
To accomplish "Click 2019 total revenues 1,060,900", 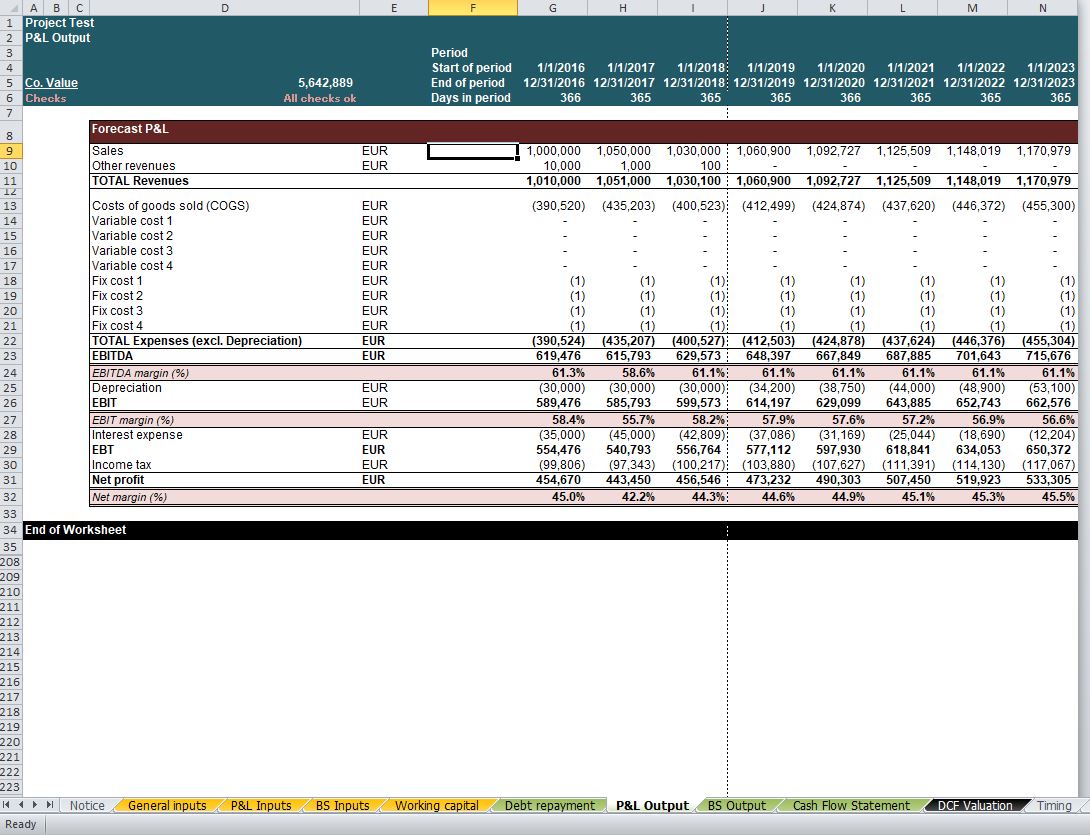I will pyautogui.click(x=763, y=181).
